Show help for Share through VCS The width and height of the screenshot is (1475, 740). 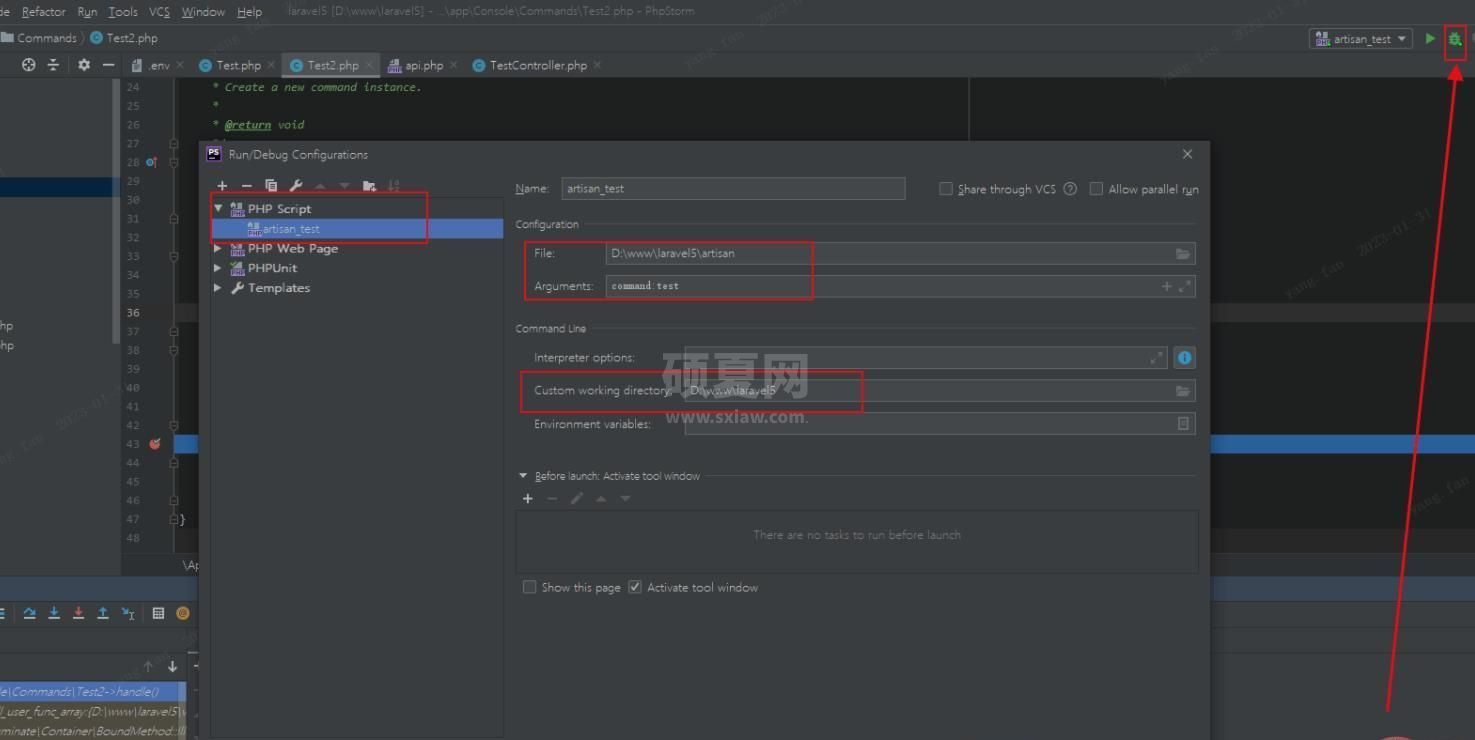coord(1070,189)
